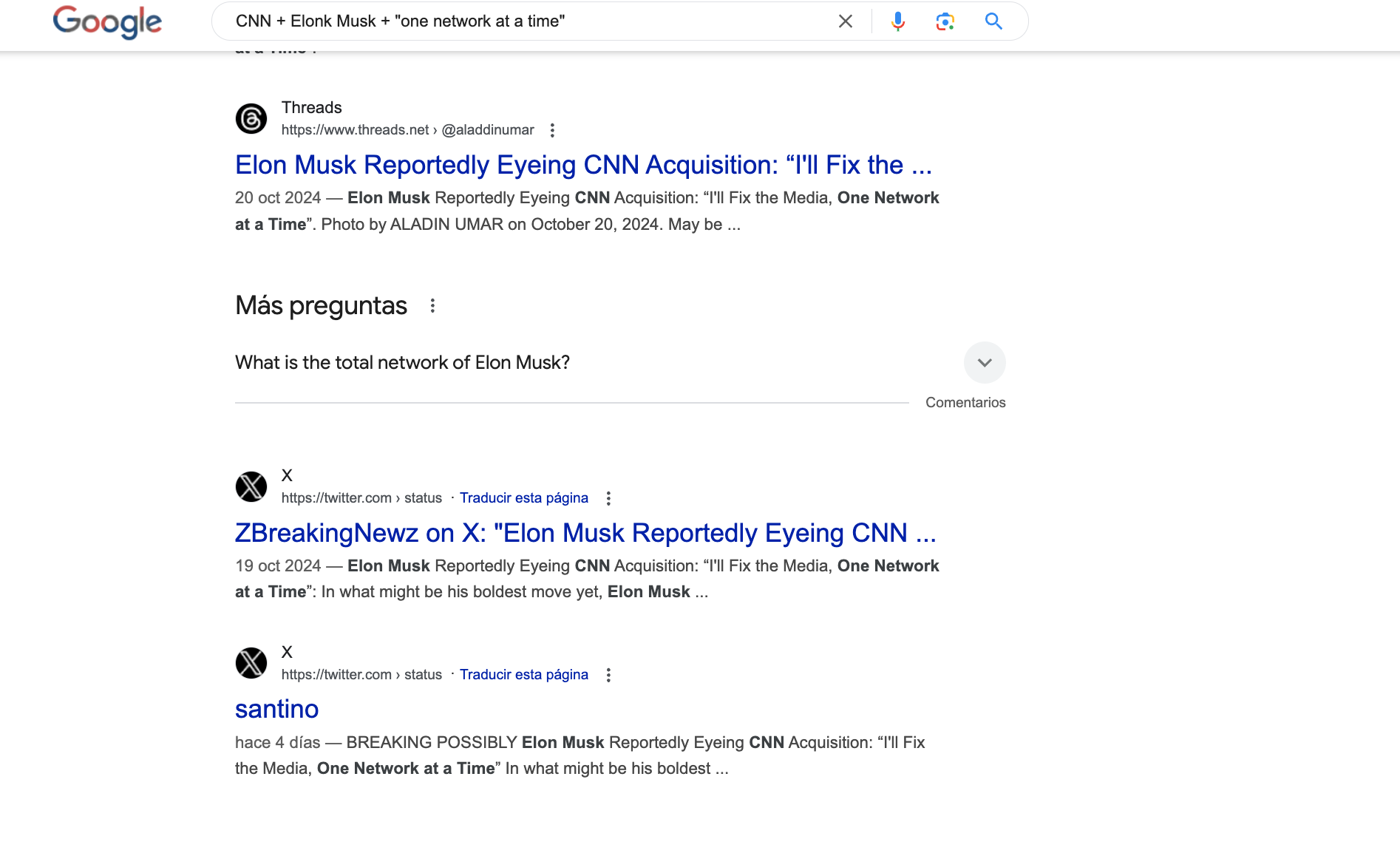Click the Threads favicon icon
1400x853 pixels.
(x=251, y=118)
